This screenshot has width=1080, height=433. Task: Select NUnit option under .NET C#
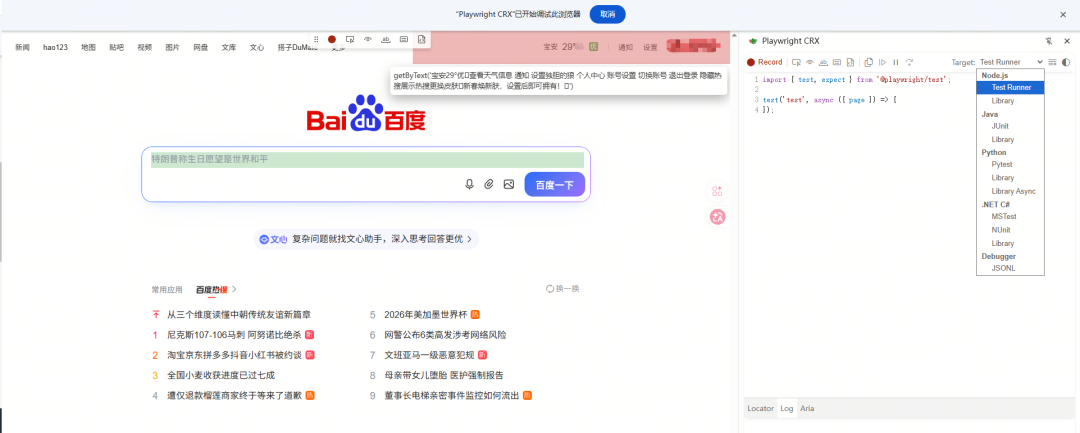pos(1010,230)
